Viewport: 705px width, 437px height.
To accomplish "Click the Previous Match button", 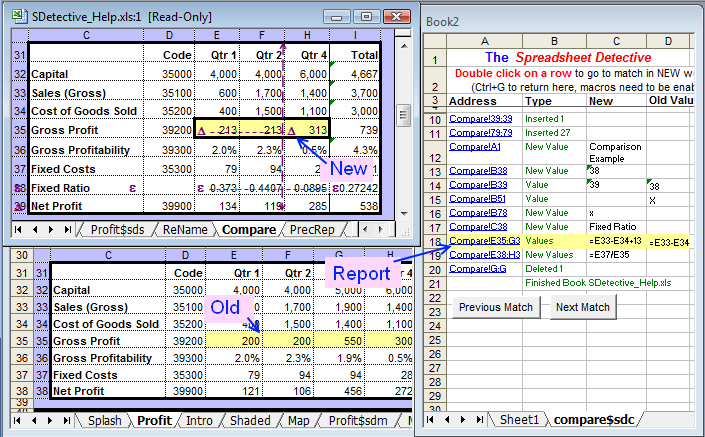I will click(495, 307).
